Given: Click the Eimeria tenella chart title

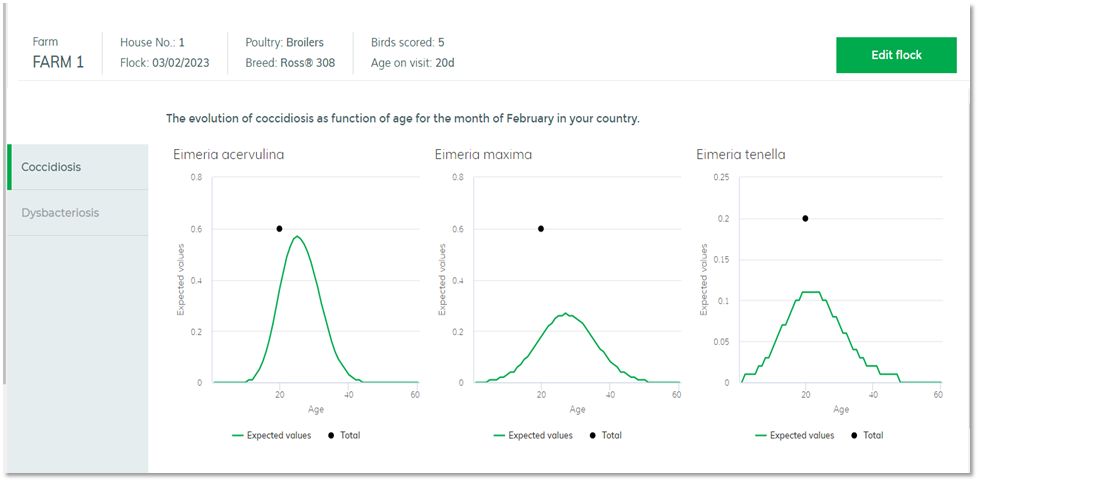Looking at the screenshot, I should pyautogui.click(x=740, y=155).
